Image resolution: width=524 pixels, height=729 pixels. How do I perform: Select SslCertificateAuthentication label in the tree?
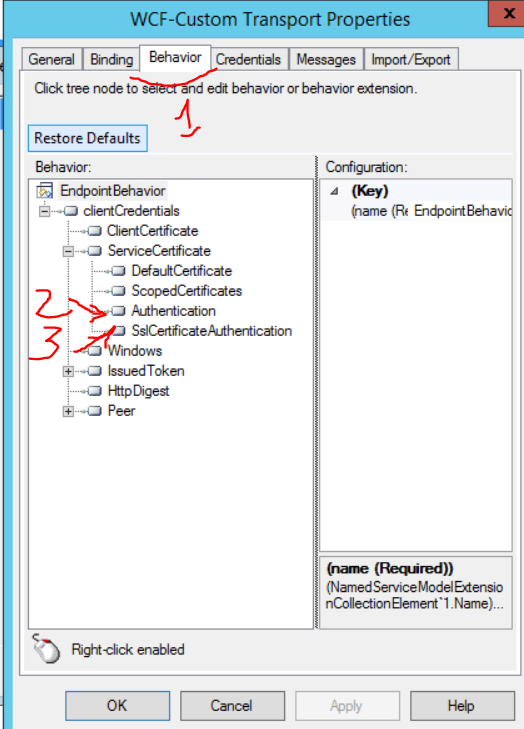tap(212, 331)
